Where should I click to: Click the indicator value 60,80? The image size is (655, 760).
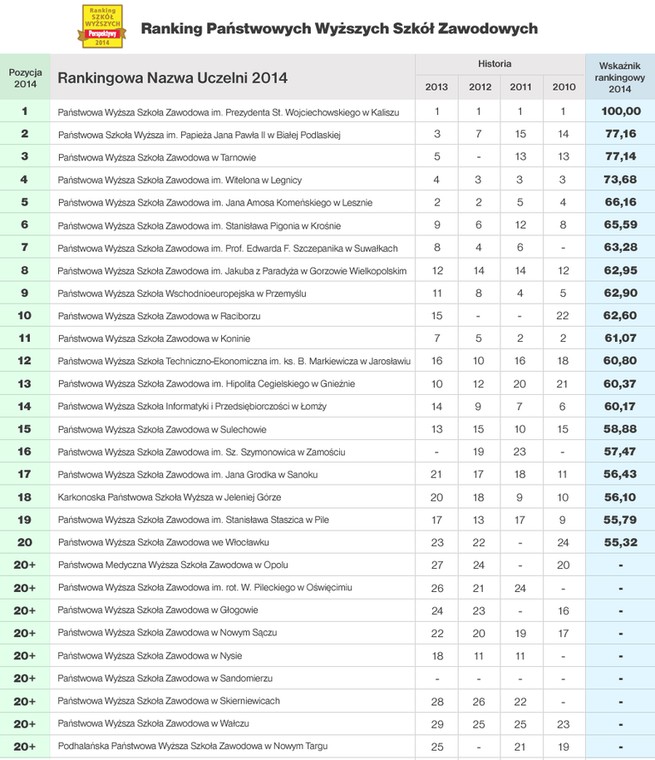click(620, 361)
